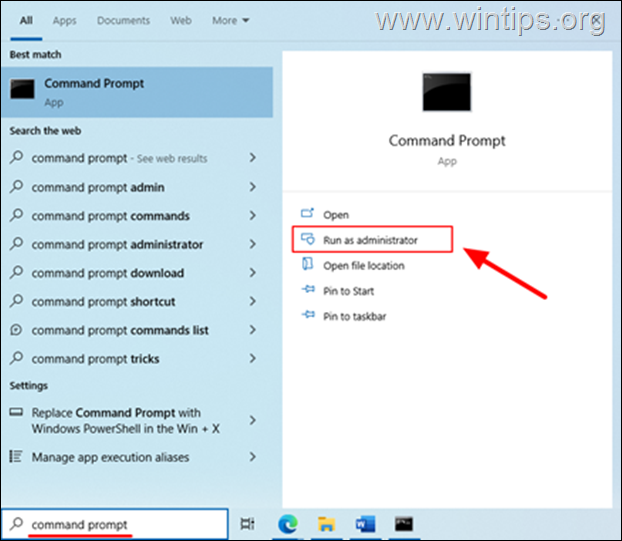
Task: Click the large Command Prompt preview thumbnail
Action: 447,92
